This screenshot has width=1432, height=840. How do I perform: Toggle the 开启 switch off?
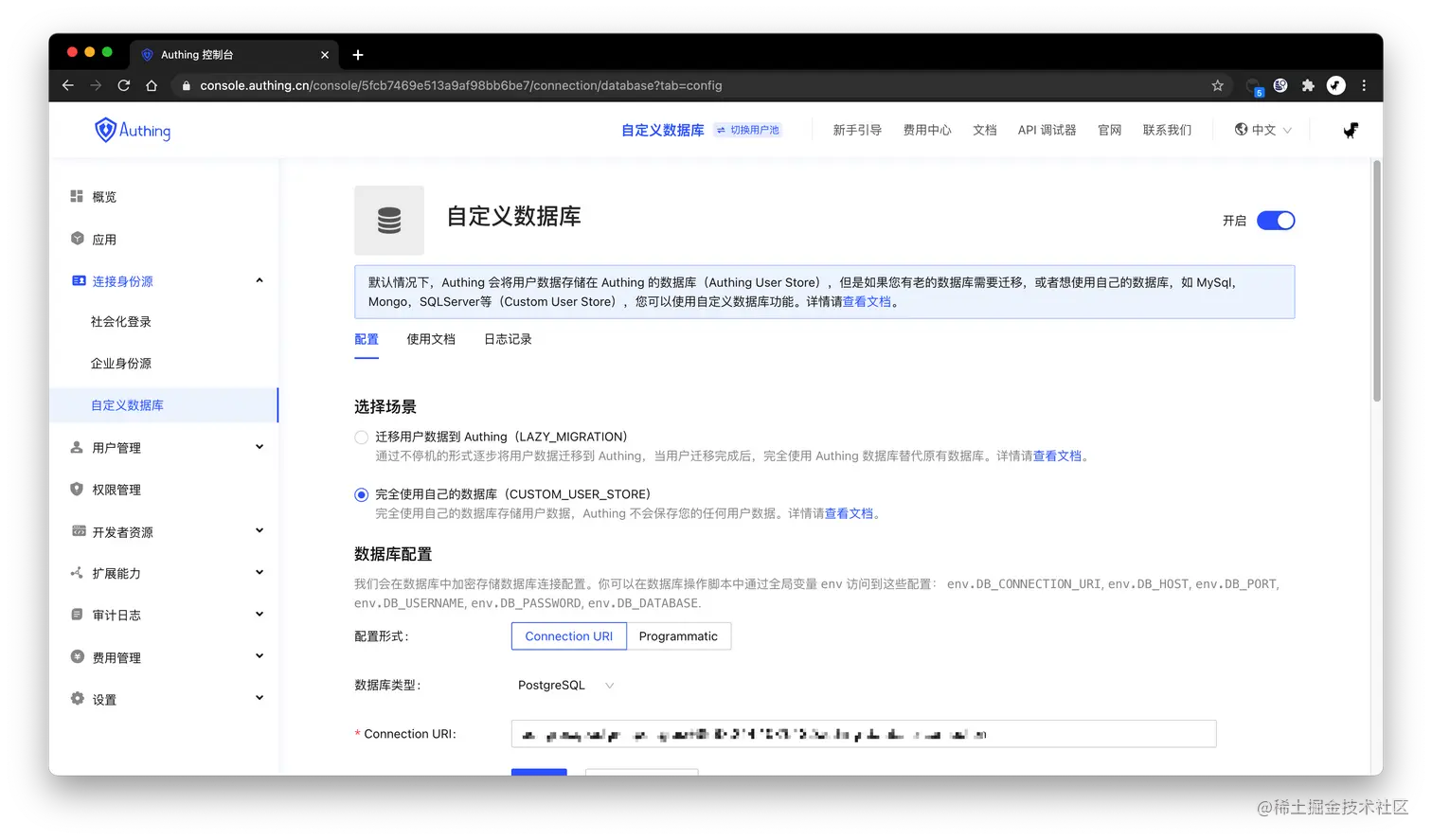pos(1276,221)
